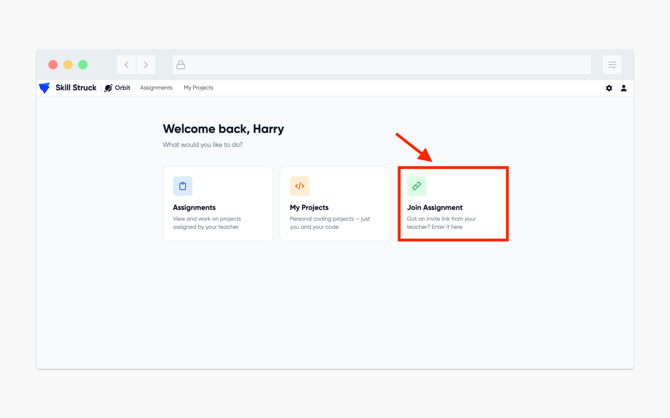This screenshot has width=670, height=418.
Task: Click the Orbit planet icon
Action: pyautogui.click(x=109, y=88)
